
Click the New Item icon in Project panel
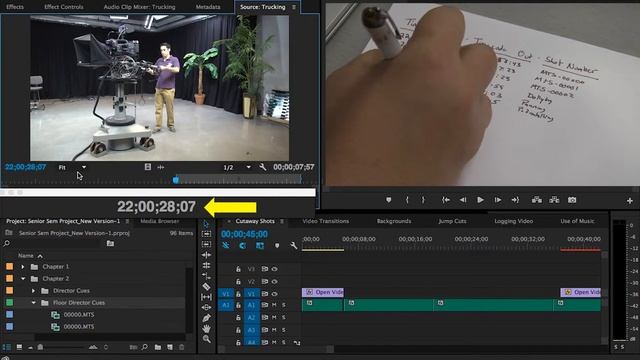click(170, 347)
